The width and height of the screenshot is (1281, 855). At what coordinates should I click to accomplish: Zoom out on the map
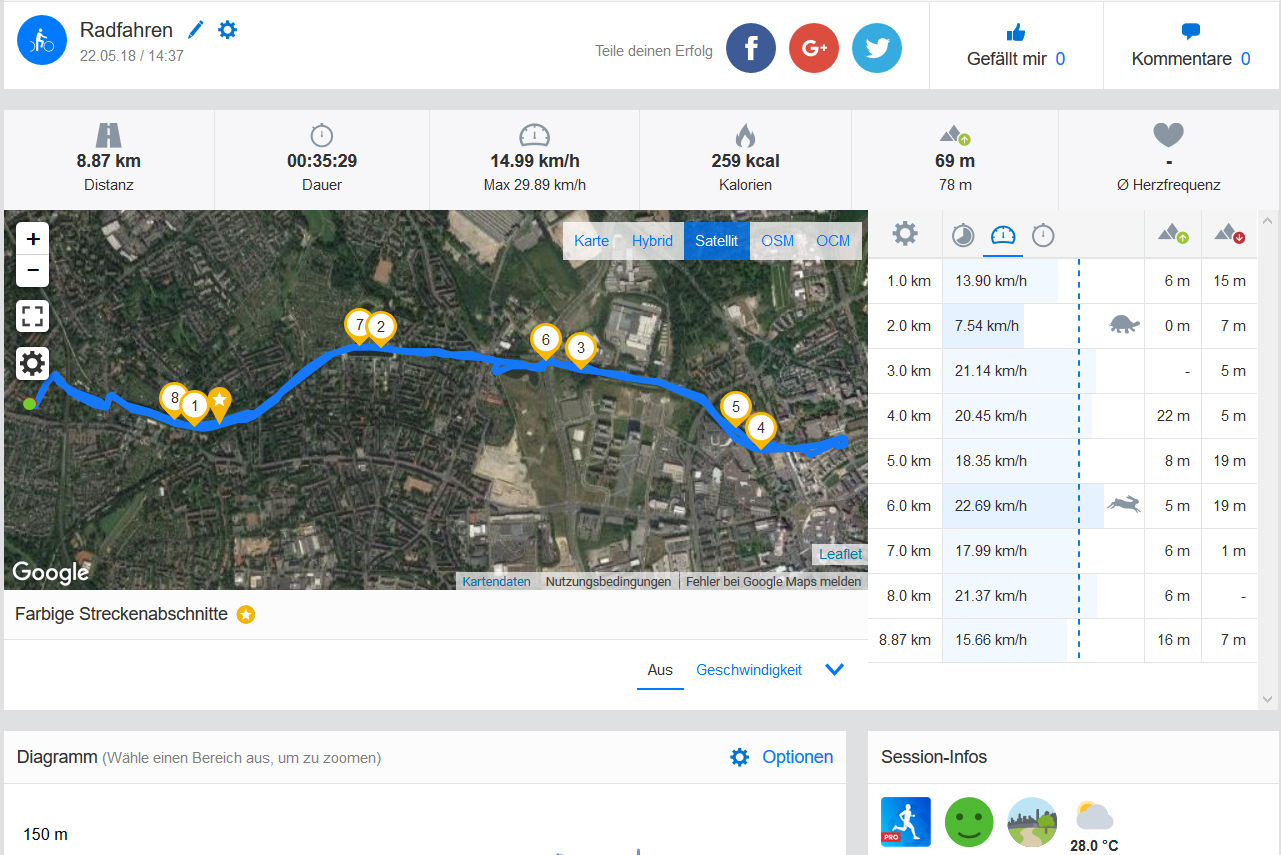33,270
